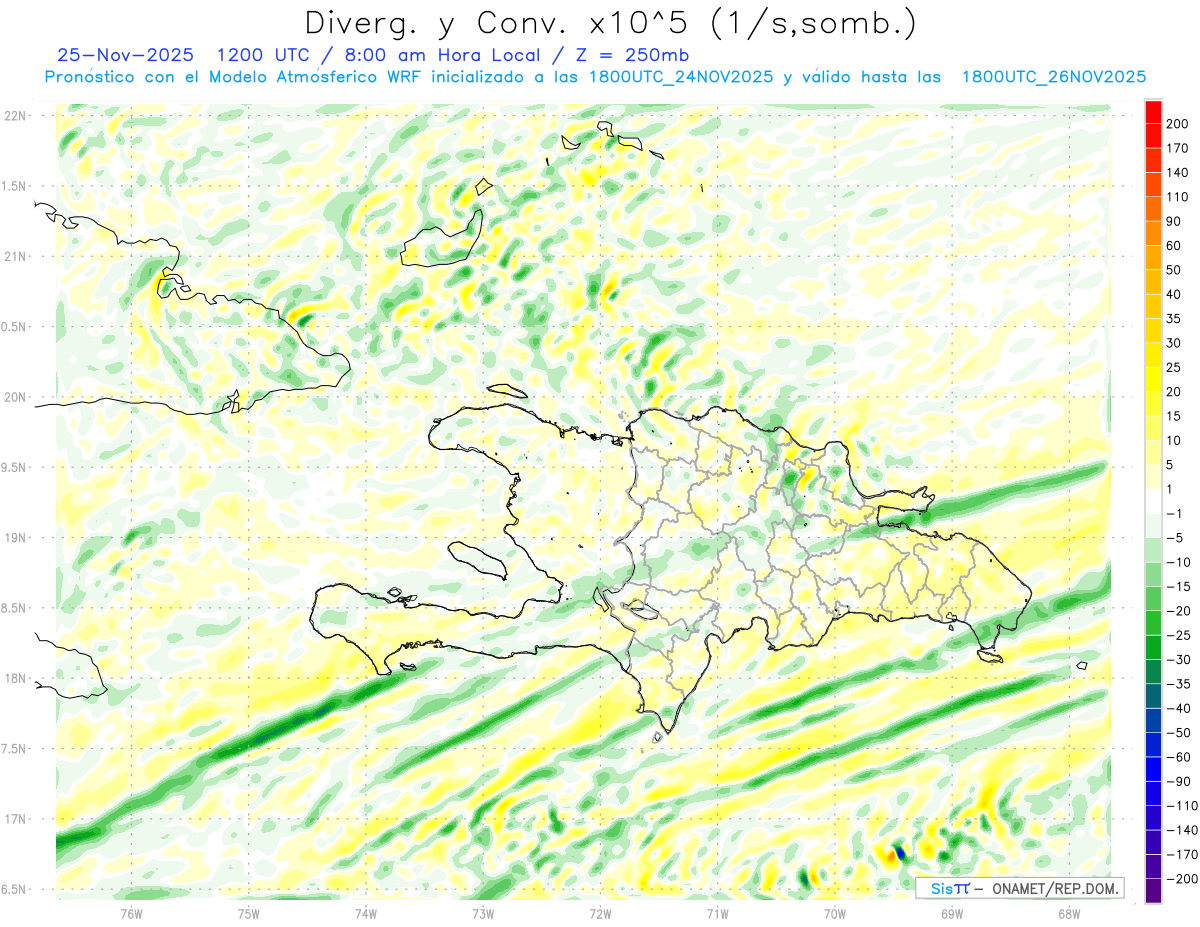This screenshot has width=1200, height=927.
Task: Click the colorbar value "50"
Action: coord(1175,270)
